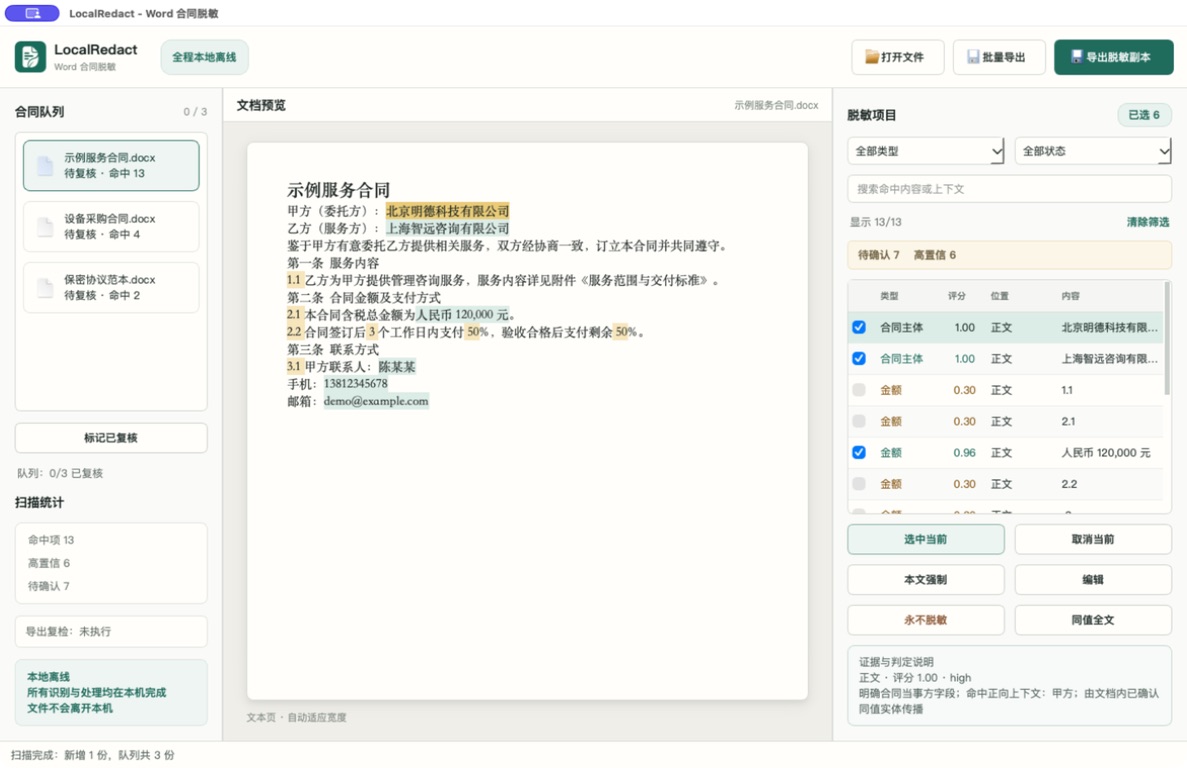1187x768 pixels.
Task: Check the 金额 row with content 1.1
Action: tap(858, 390)
